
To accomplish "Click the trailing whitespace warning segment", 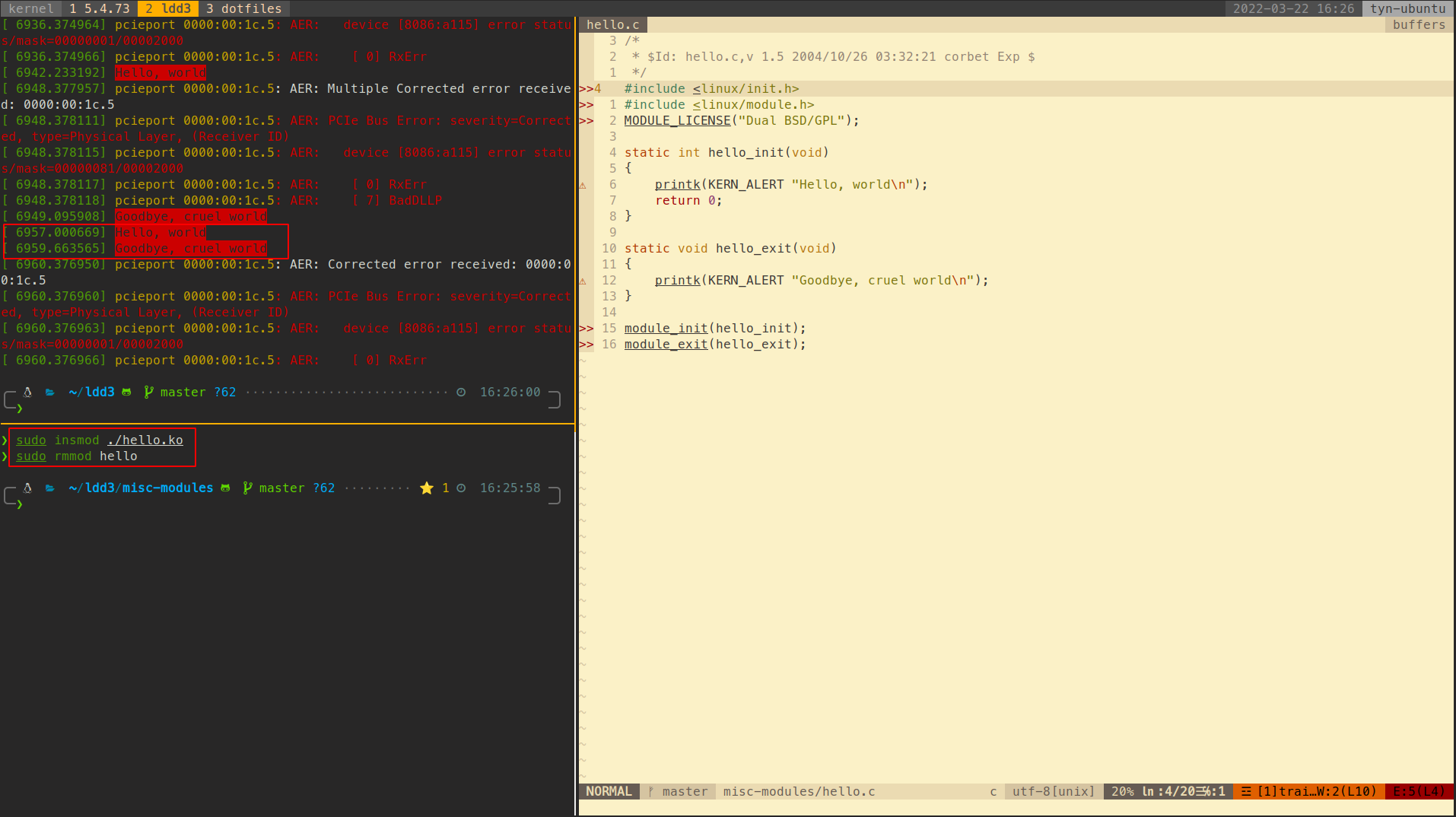I will [1309, 791].
